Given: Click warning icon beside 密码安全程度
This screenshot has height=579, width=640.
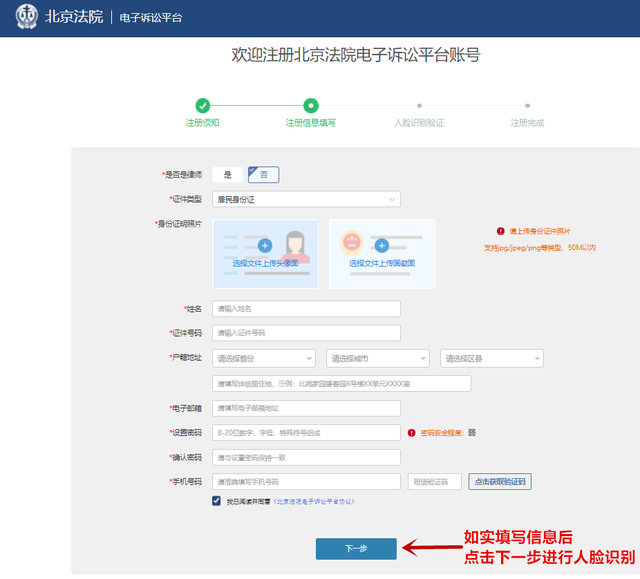Looking at the screenshot, I should pos(411,433).
